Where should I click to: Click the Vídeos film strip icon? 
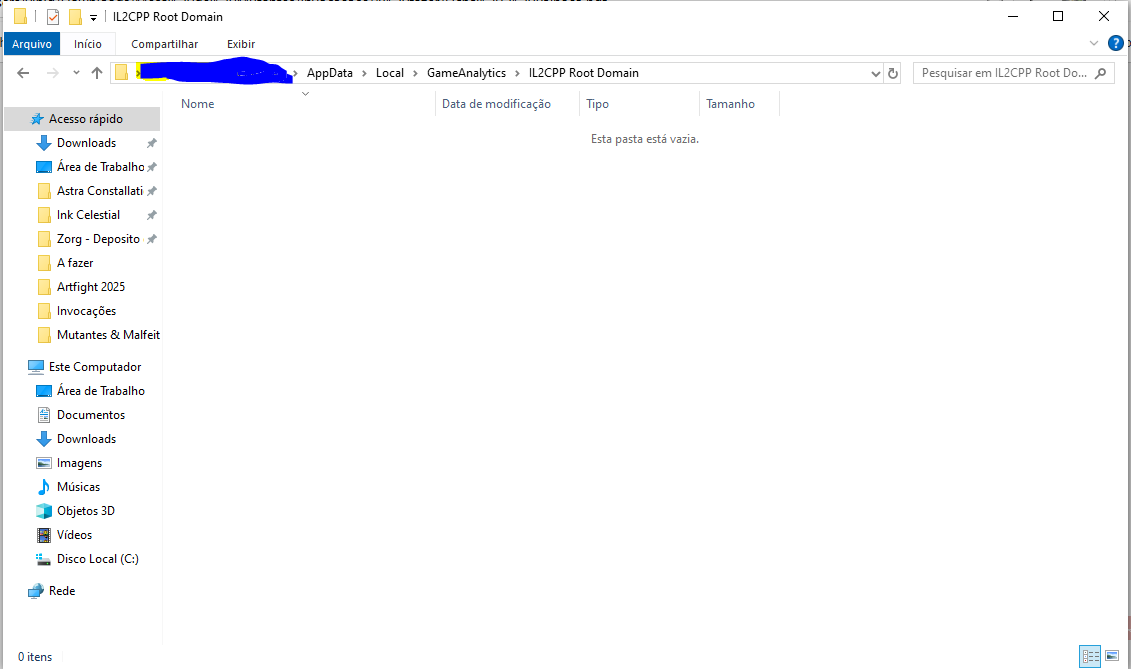(x=44, y=535)
